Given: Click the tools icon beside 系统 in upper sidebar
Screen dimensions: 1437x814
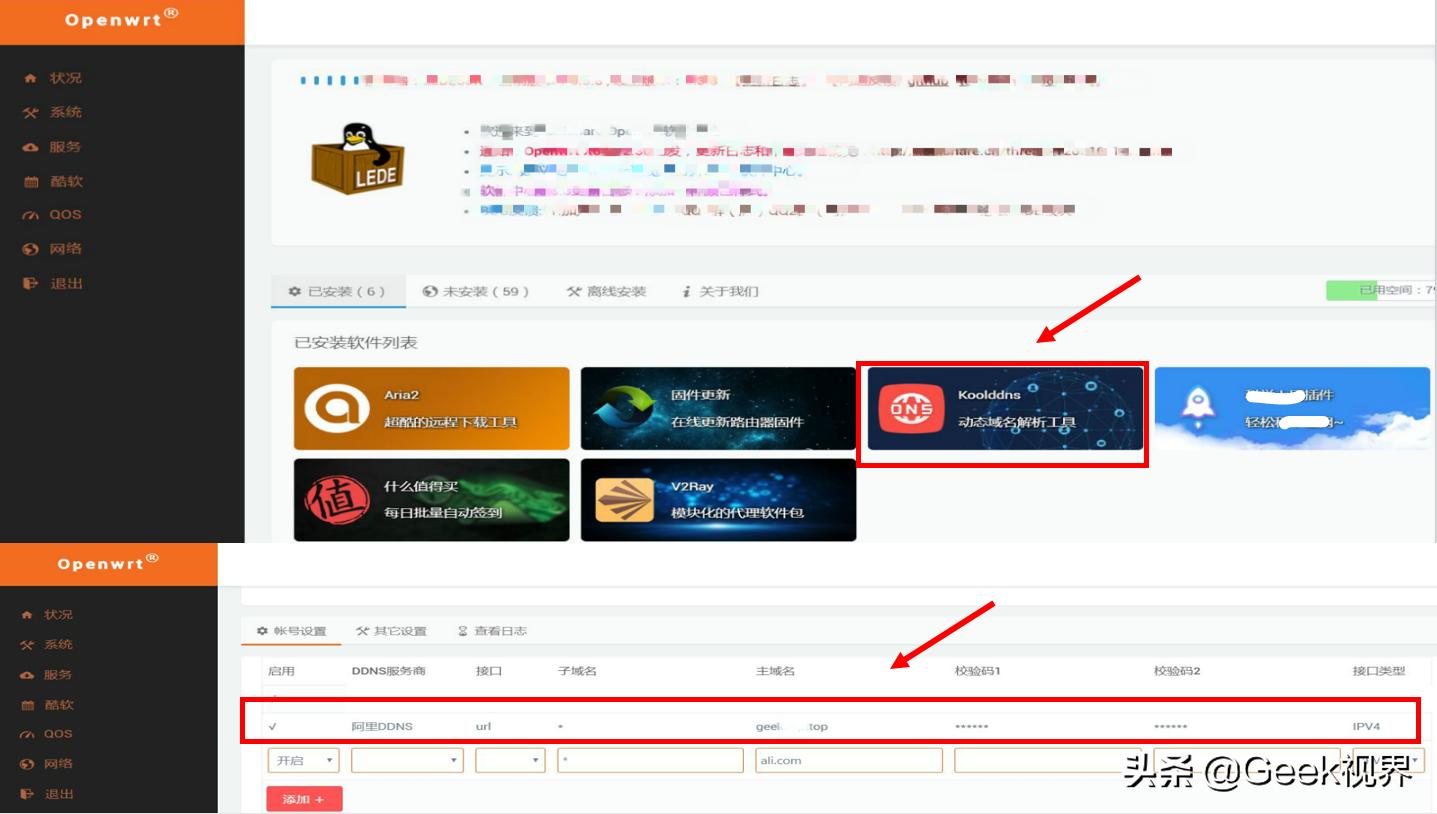Looking at the screenshot, I should point(30,113).
